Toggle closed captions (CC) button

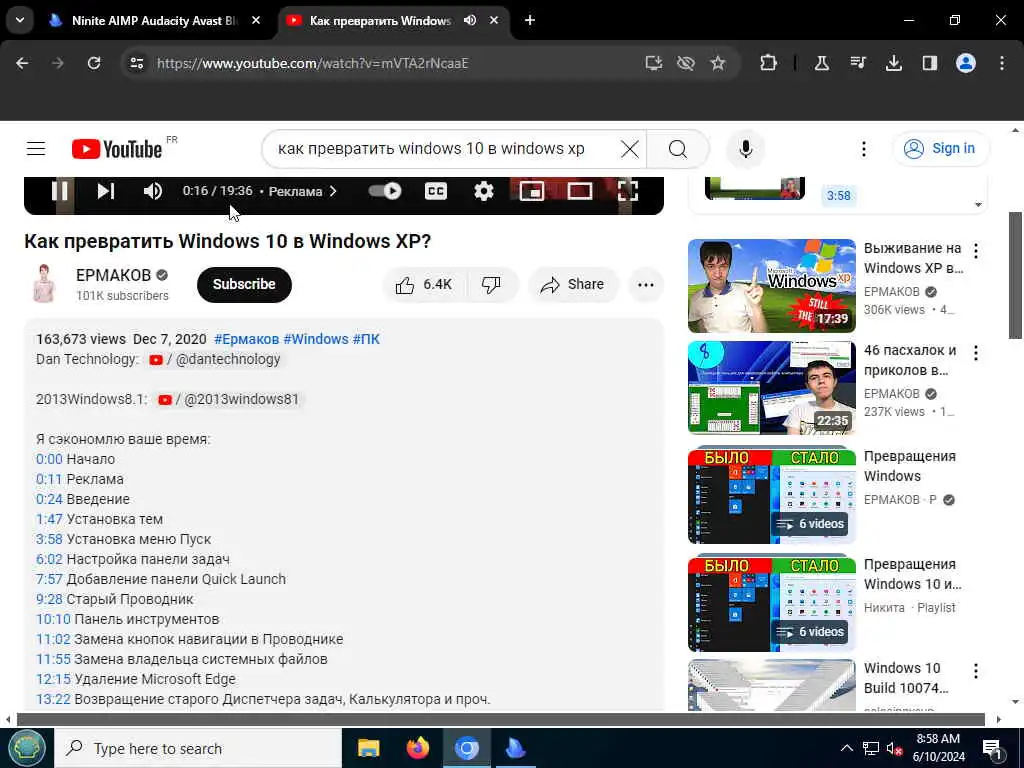click(436, 191)
